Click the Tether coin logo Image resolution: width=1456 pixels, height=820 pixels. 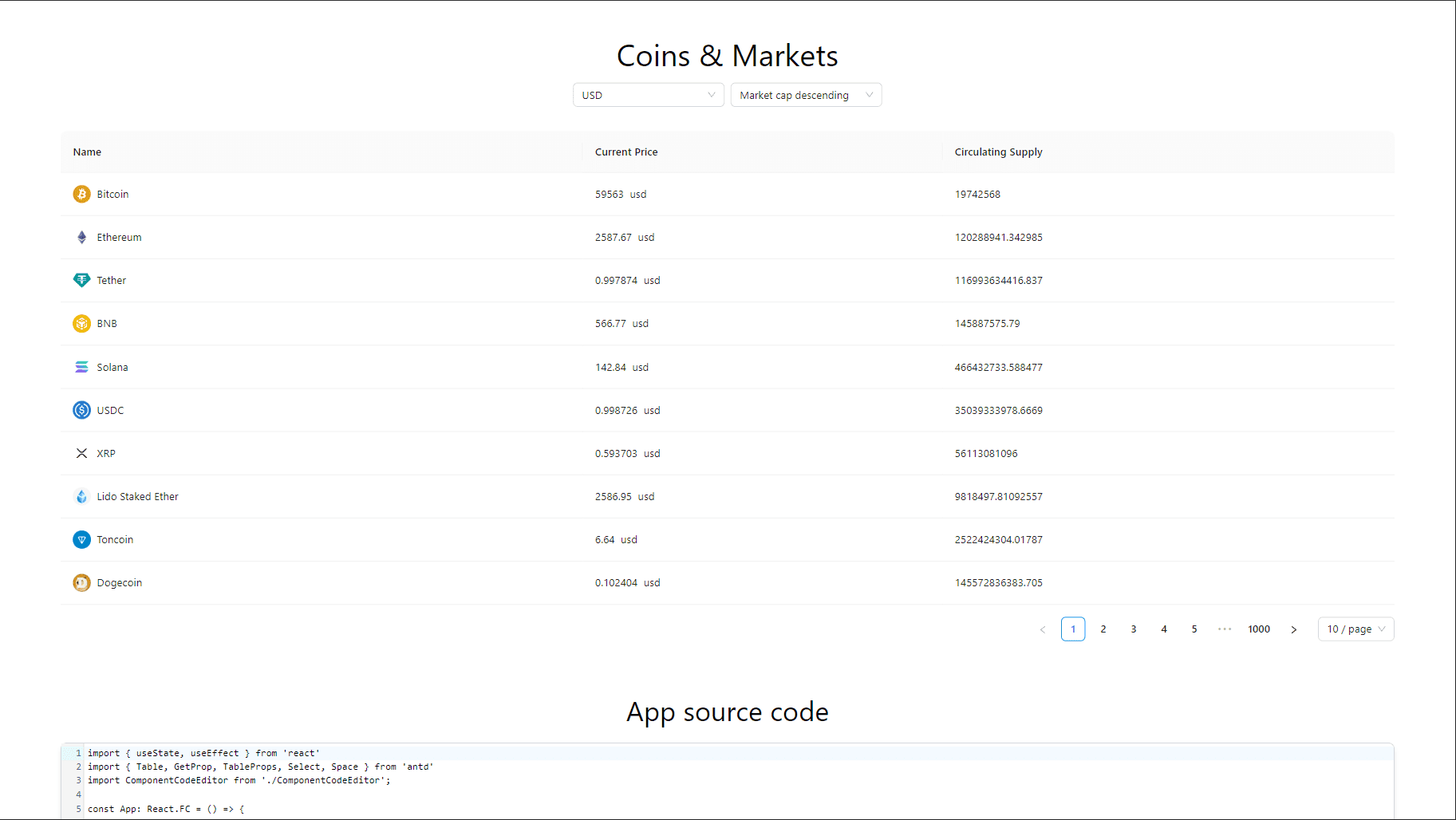pos(81,280)
